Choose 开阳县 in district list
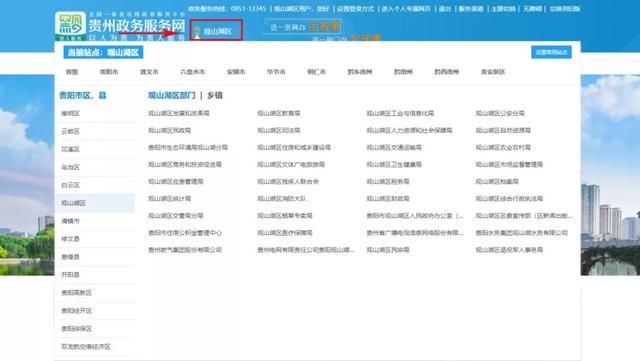640x361 pixels. [70, 275]
